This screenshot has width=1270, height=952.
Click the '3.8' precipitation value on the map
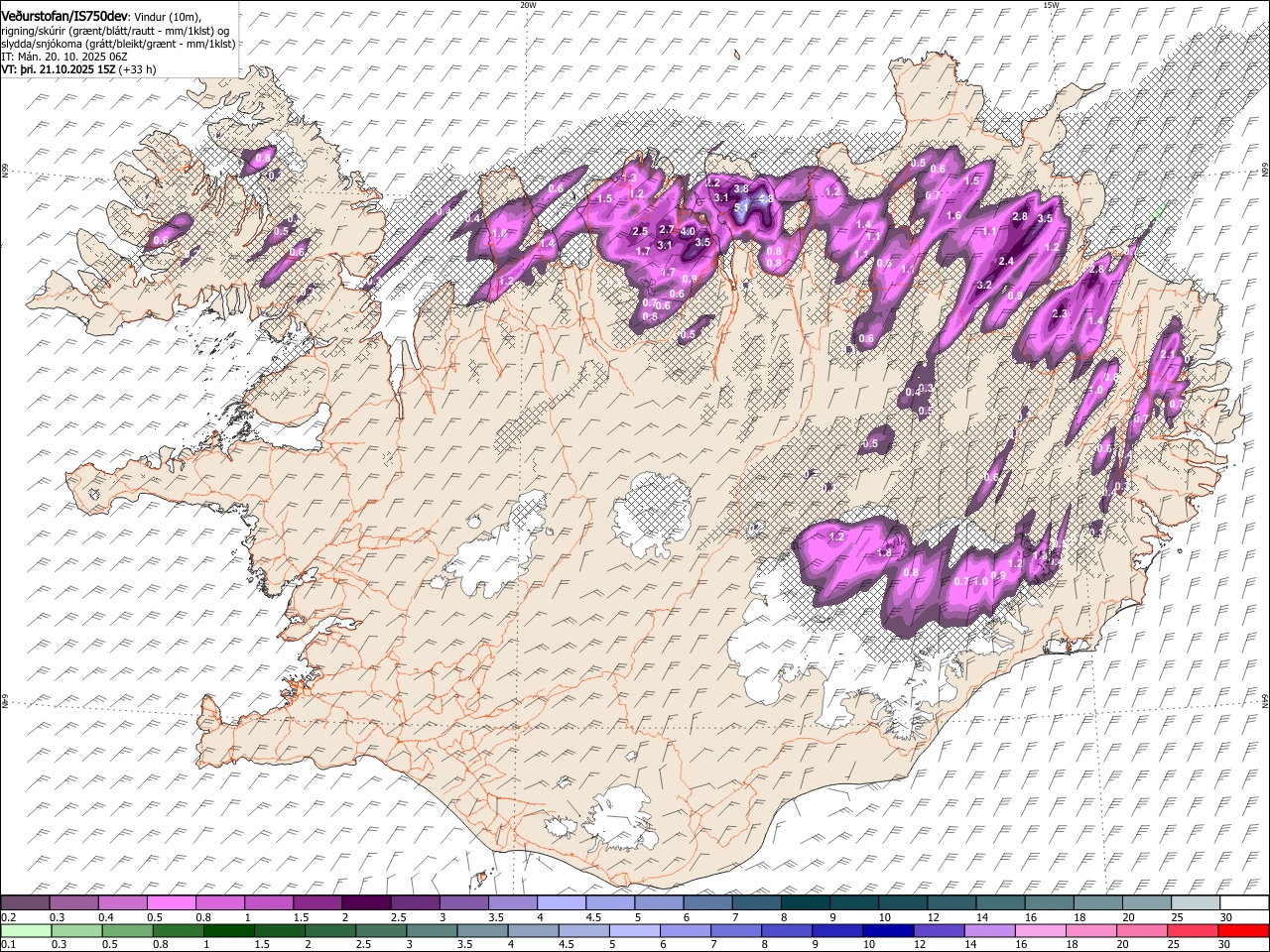point(740,188)
